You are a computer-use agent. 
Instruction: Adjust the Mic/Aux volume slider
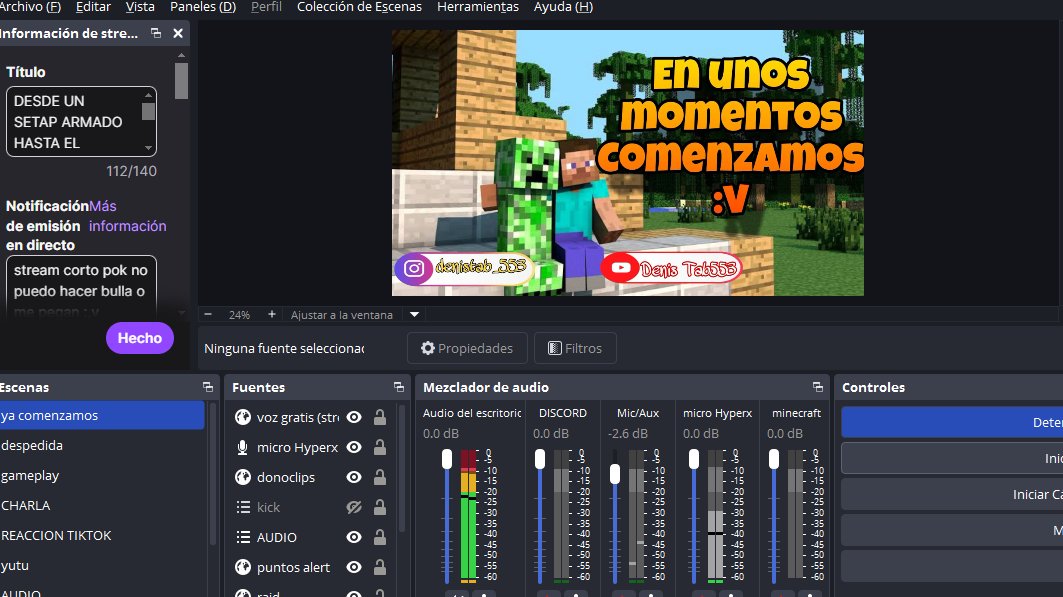615,474
